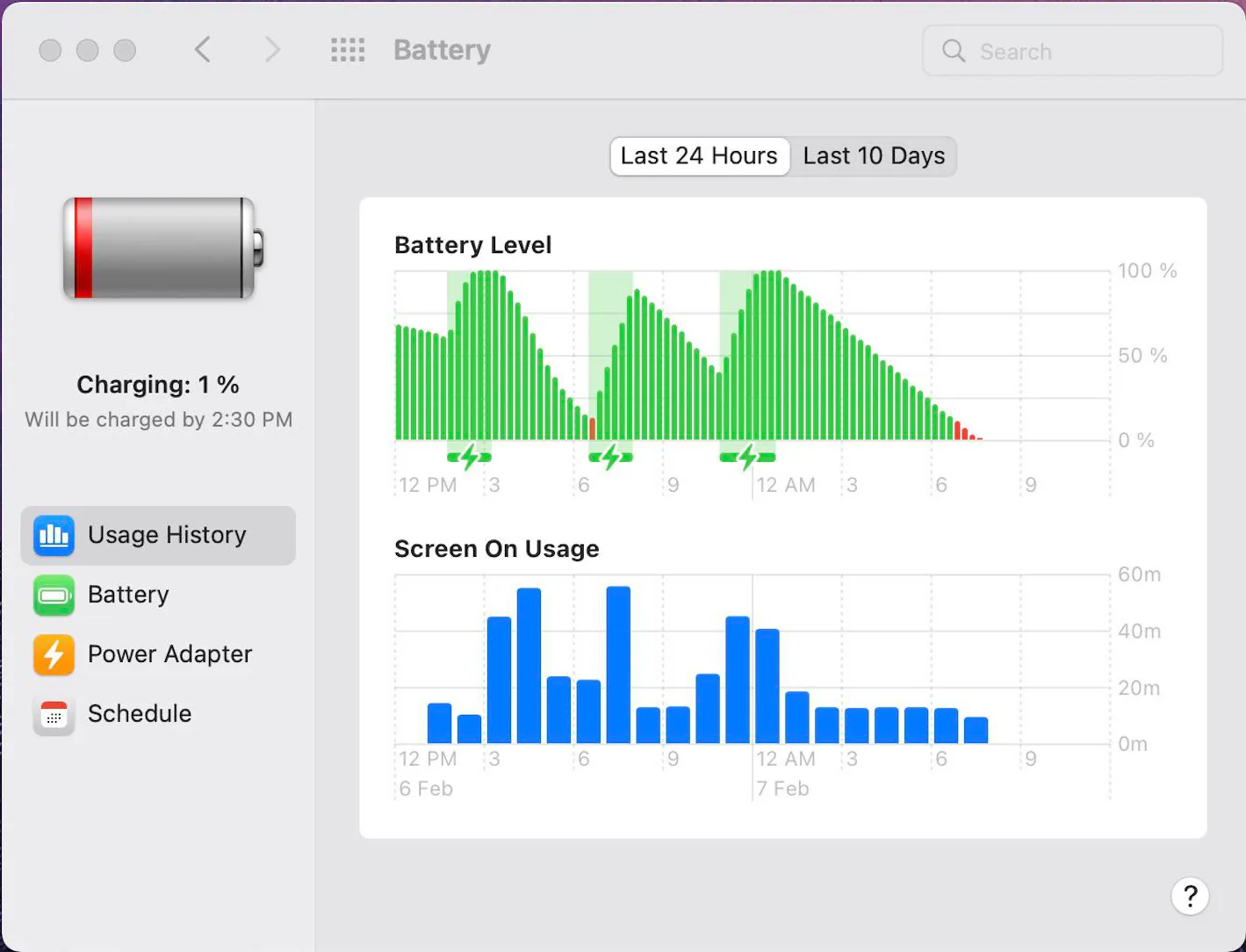Click the 7 Feb date label
Image resolution: width=1246 pixels, height=952 pixels.
pyautogui.click(x=782, y=789)
